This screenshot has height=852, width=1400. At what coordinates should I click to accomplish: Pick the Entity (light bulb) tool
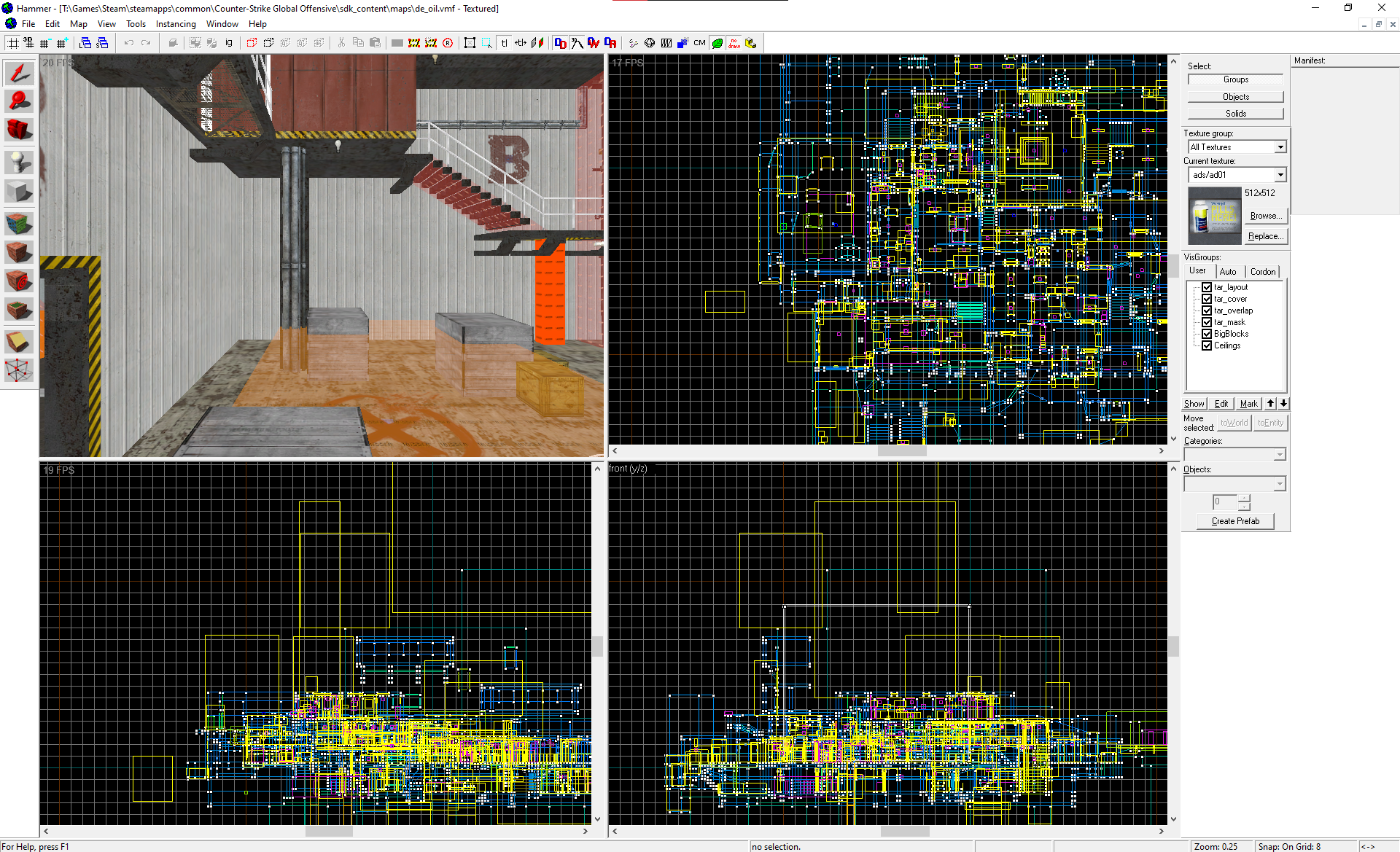(19, 162)
